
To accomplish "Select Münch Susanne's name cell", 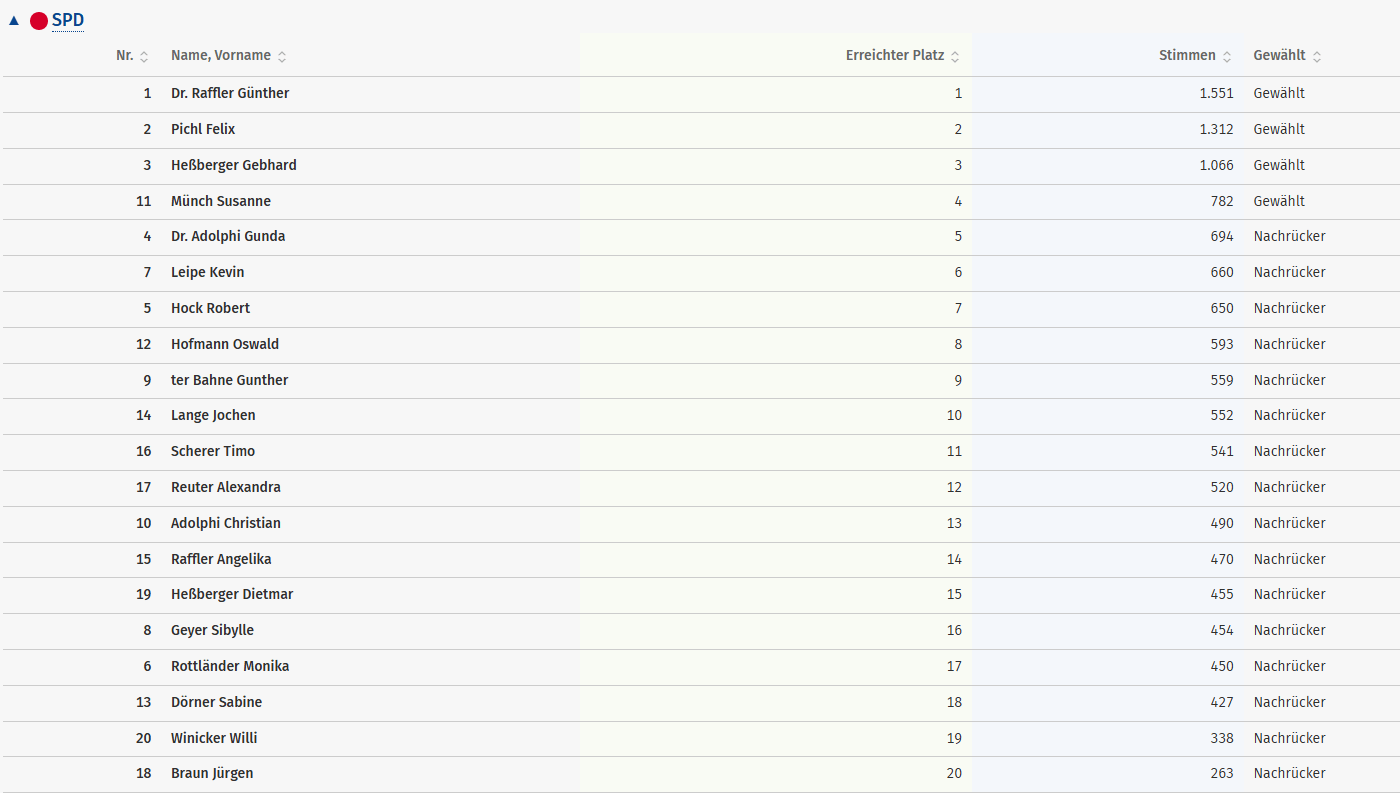I will (221, 202).
